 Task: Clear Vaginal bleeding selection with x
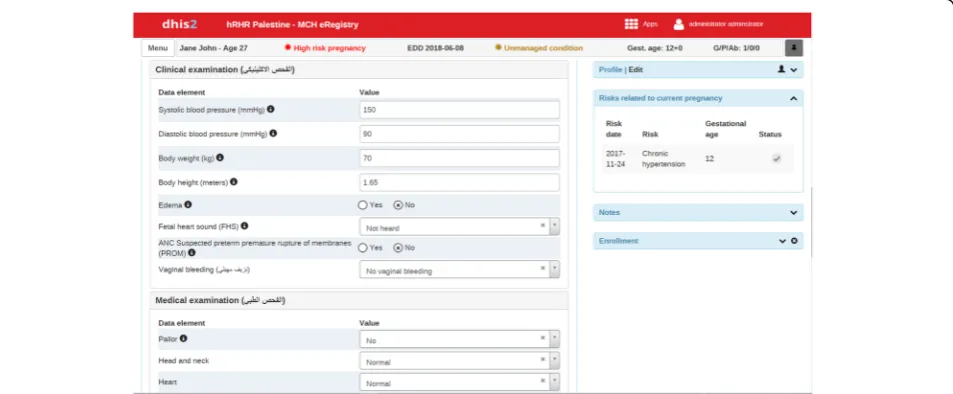pyautogui.click(x=543, y=269)
